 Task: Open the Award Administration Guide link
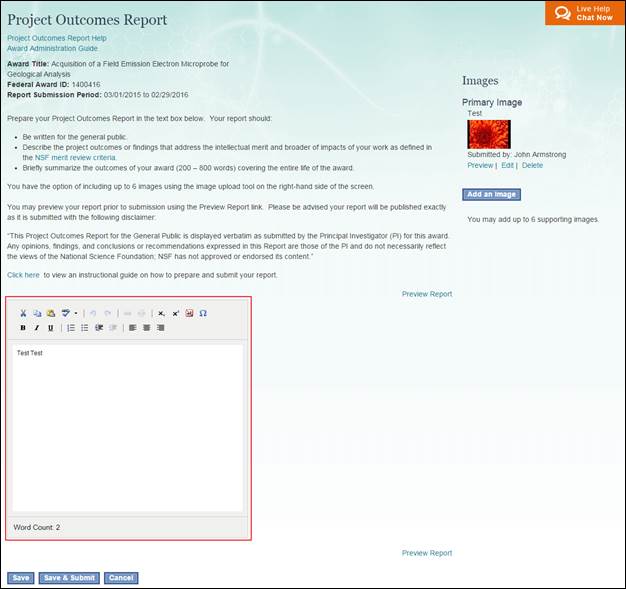tap(52, 48)
